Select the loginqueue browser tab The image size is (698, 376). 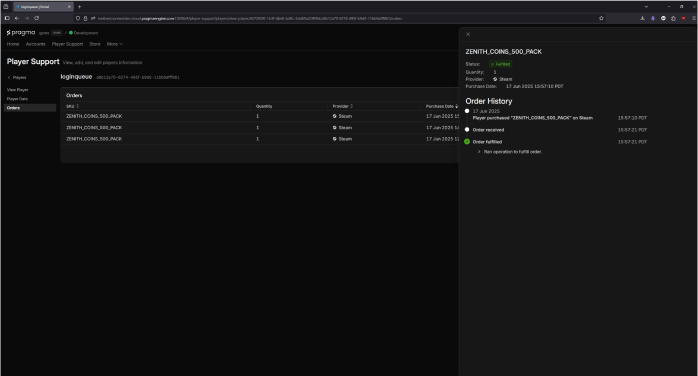(43, 7)
